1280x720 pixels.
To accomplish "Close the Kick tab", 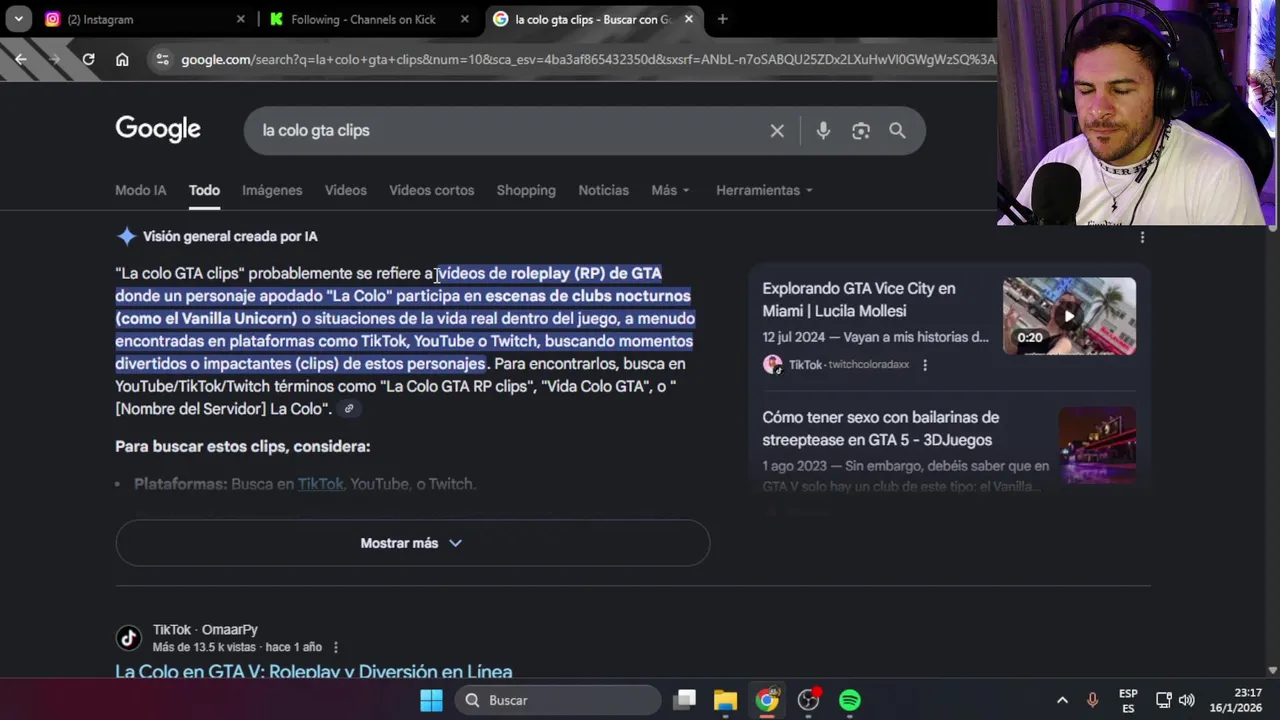I will pyautogui.click(x=464, y=19).
